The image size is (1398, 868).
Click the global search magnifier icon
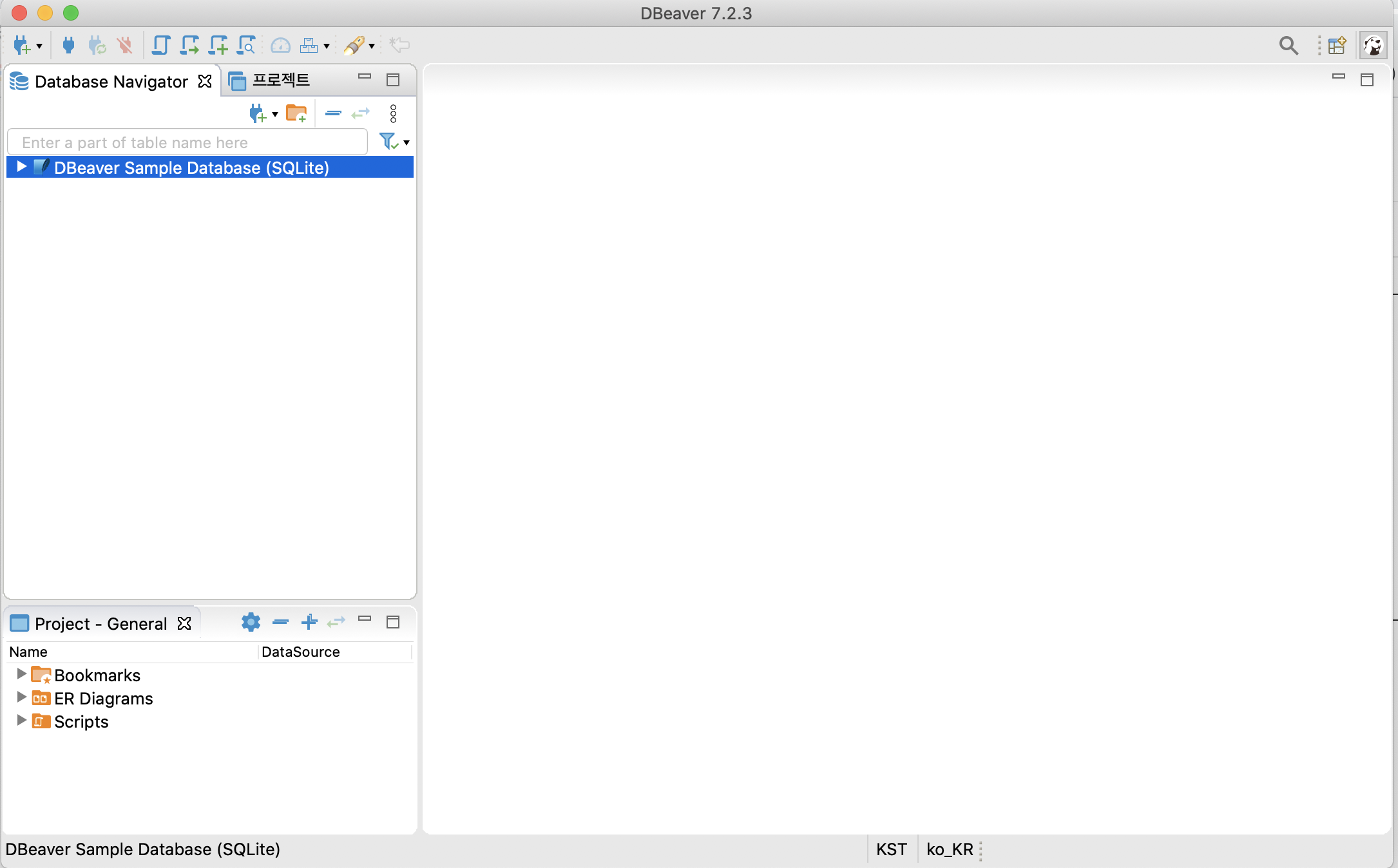click(1288, 45)
